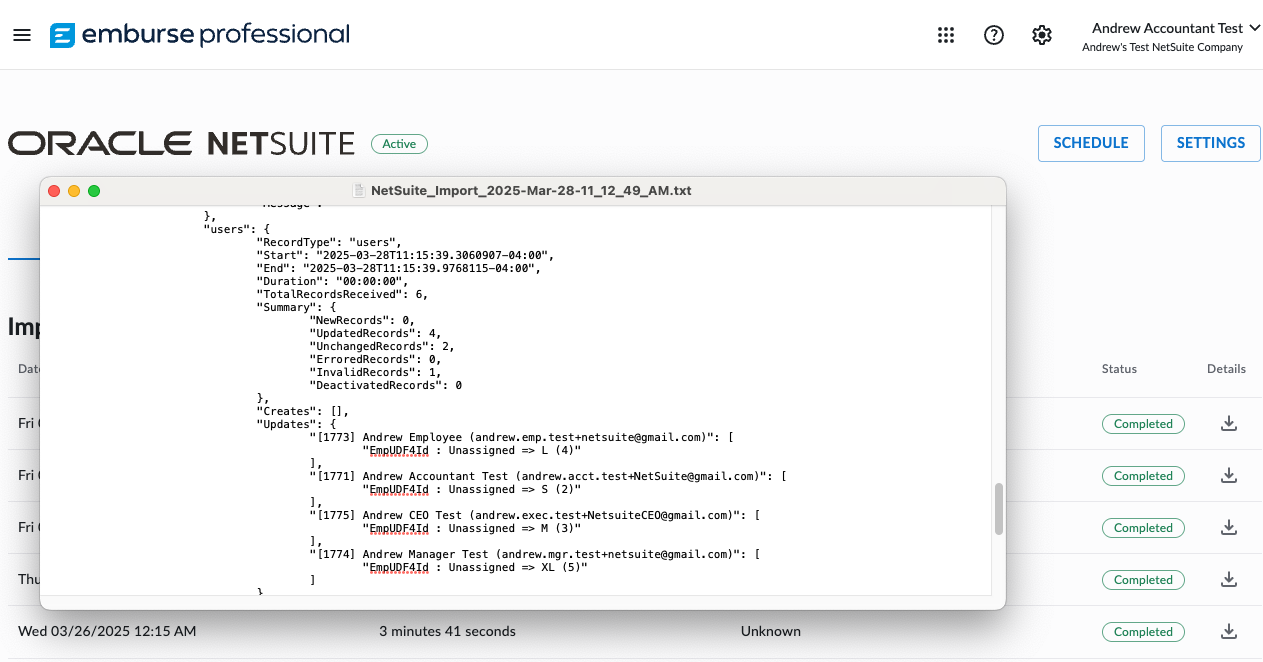Image resolution: width=1263 pixels, height=662 pixels.
Task: Click the EmpUDF4Id line ending in M (3)
Action: click(471, 528)
